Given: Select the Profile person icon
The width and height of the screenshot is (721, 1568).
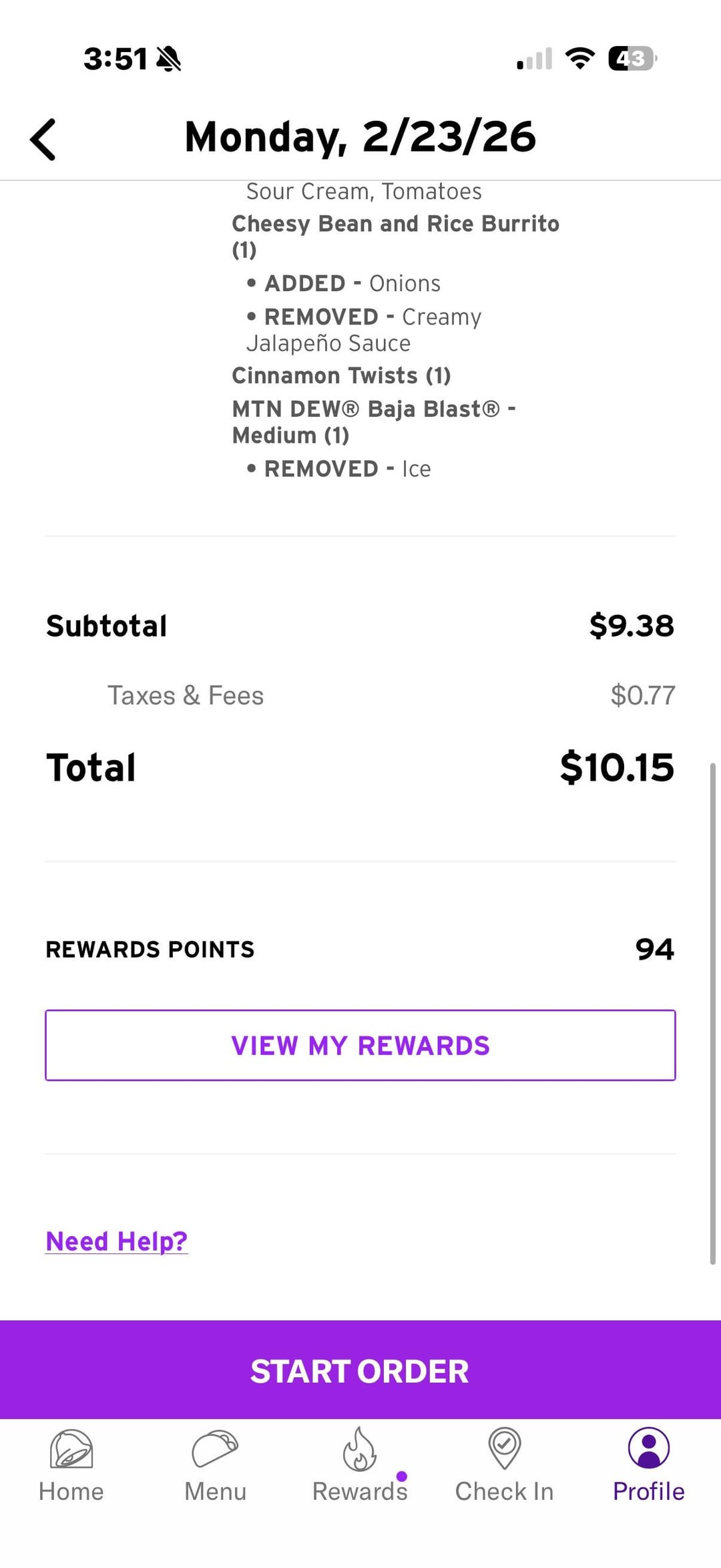Looking at the screenshot, I should tap(648, 1448).
